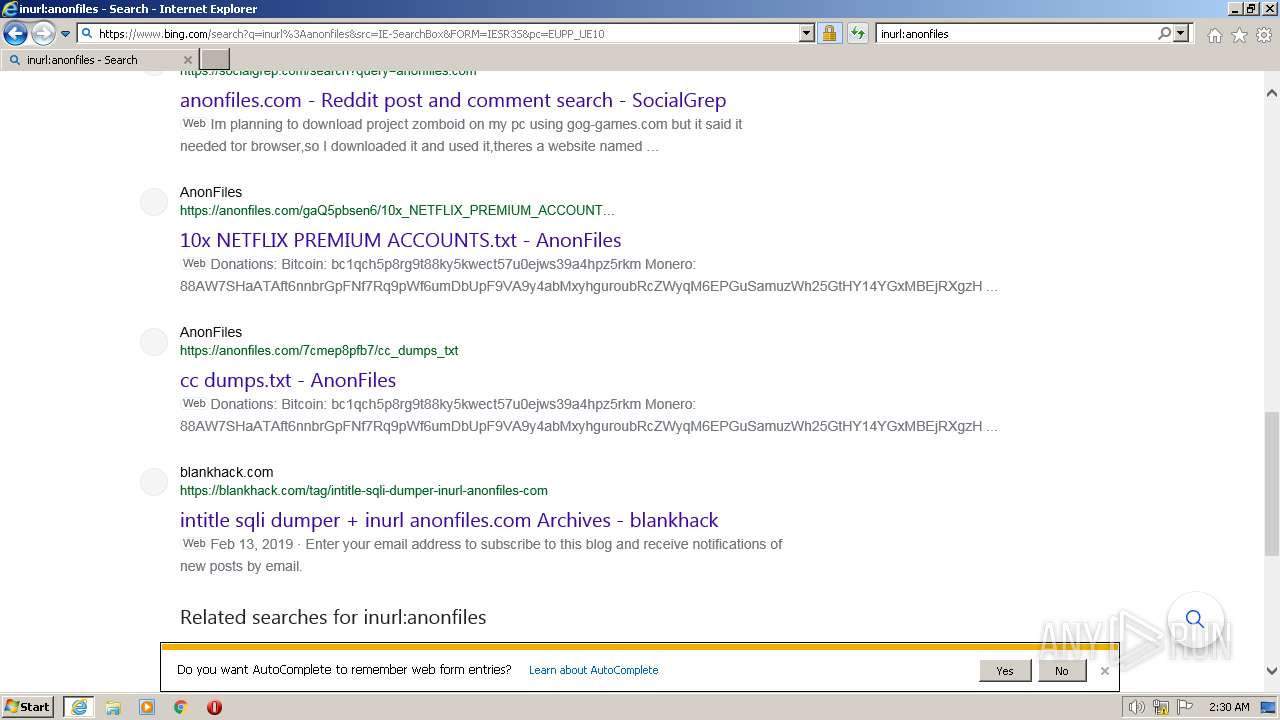Click the browser Back arrow button
Image resolution: width=1280 pixels, height=720 pixels.
[x=15, y=33]
